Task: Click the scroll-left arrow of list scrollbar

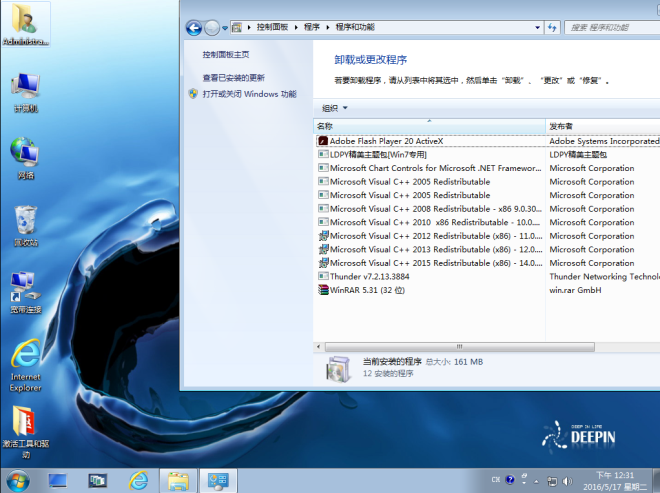Action: (319, 347)
